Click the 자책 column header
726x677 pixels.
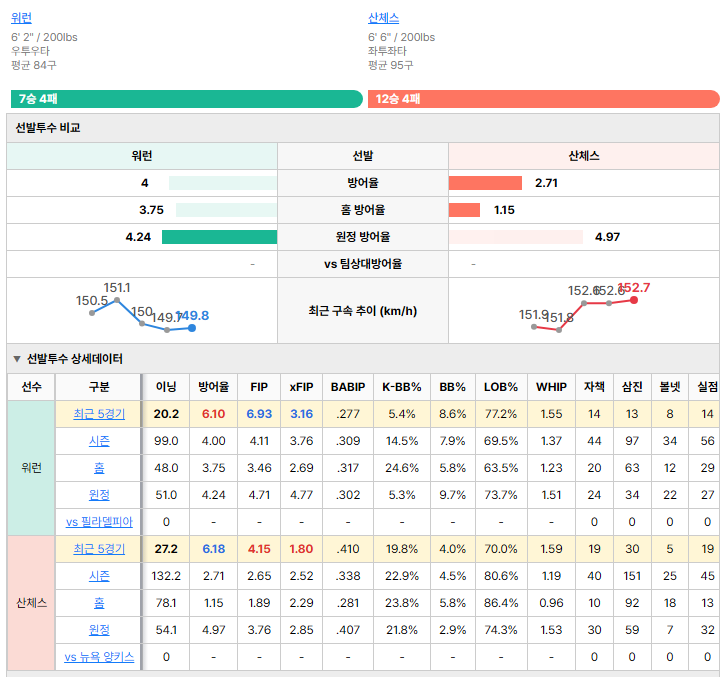tap(595, 387)
